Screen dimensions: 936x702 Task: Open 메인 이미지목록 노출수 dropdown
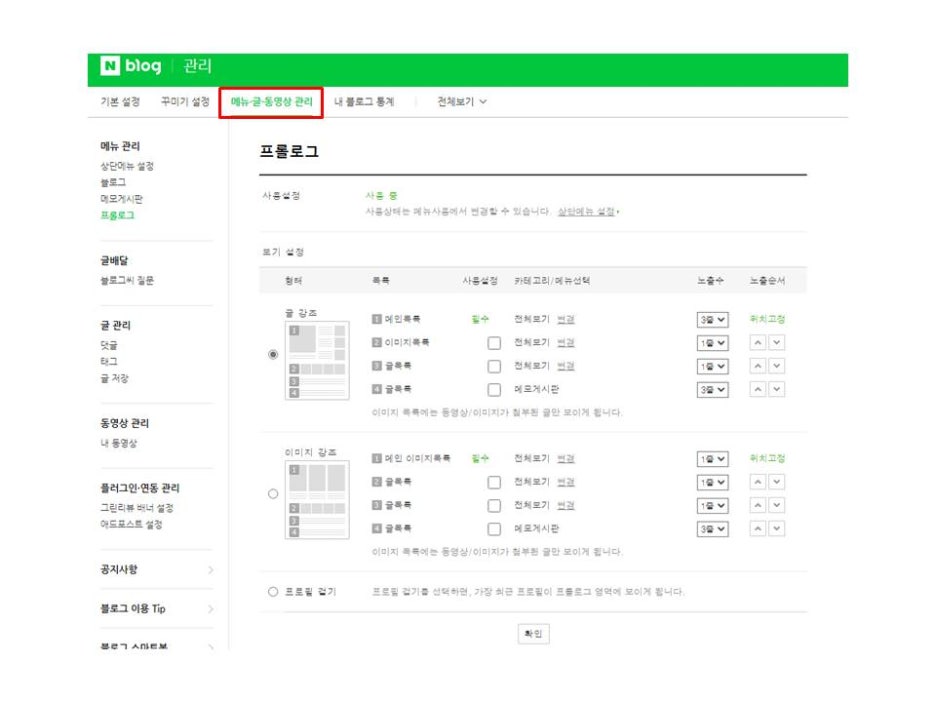click(x=713, y=458)
